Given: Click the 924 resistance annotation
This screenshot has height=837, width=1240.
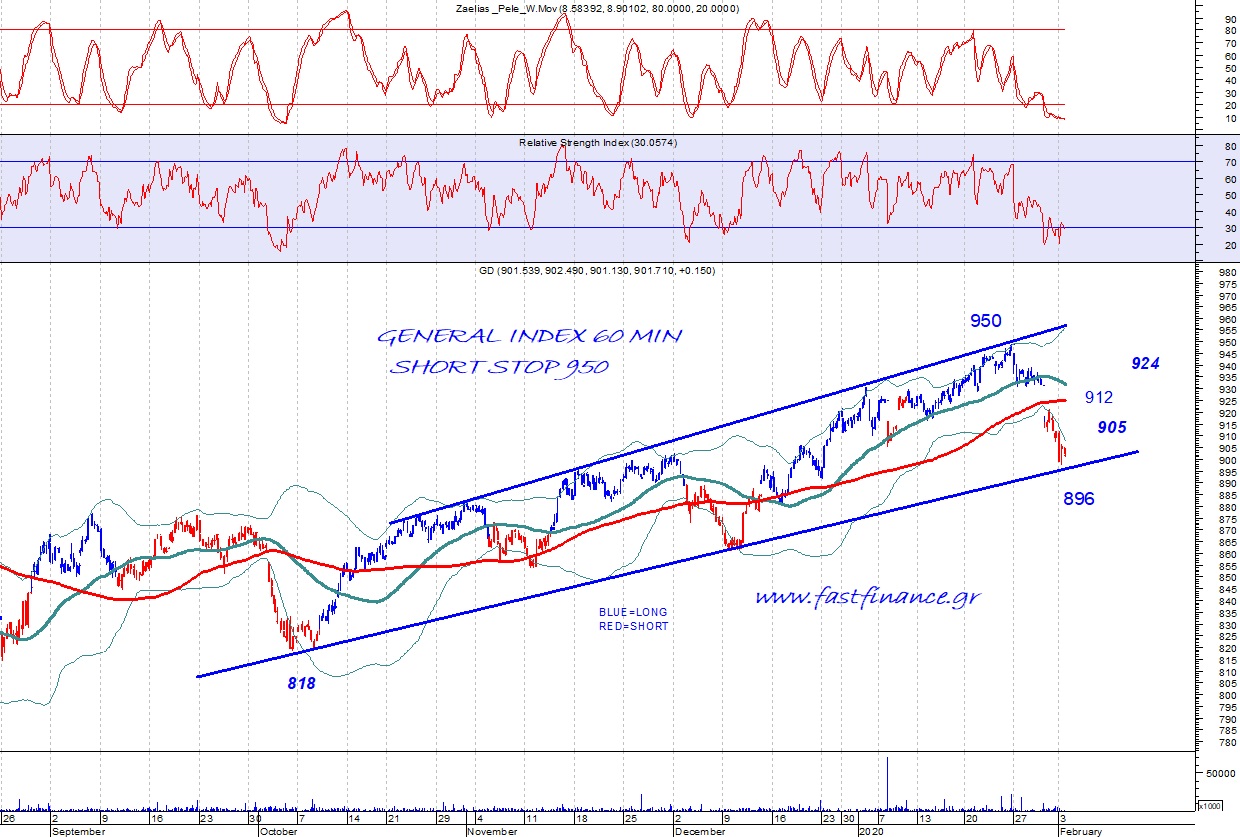Looking at the screenshot, I should [x=1145, y=364].
